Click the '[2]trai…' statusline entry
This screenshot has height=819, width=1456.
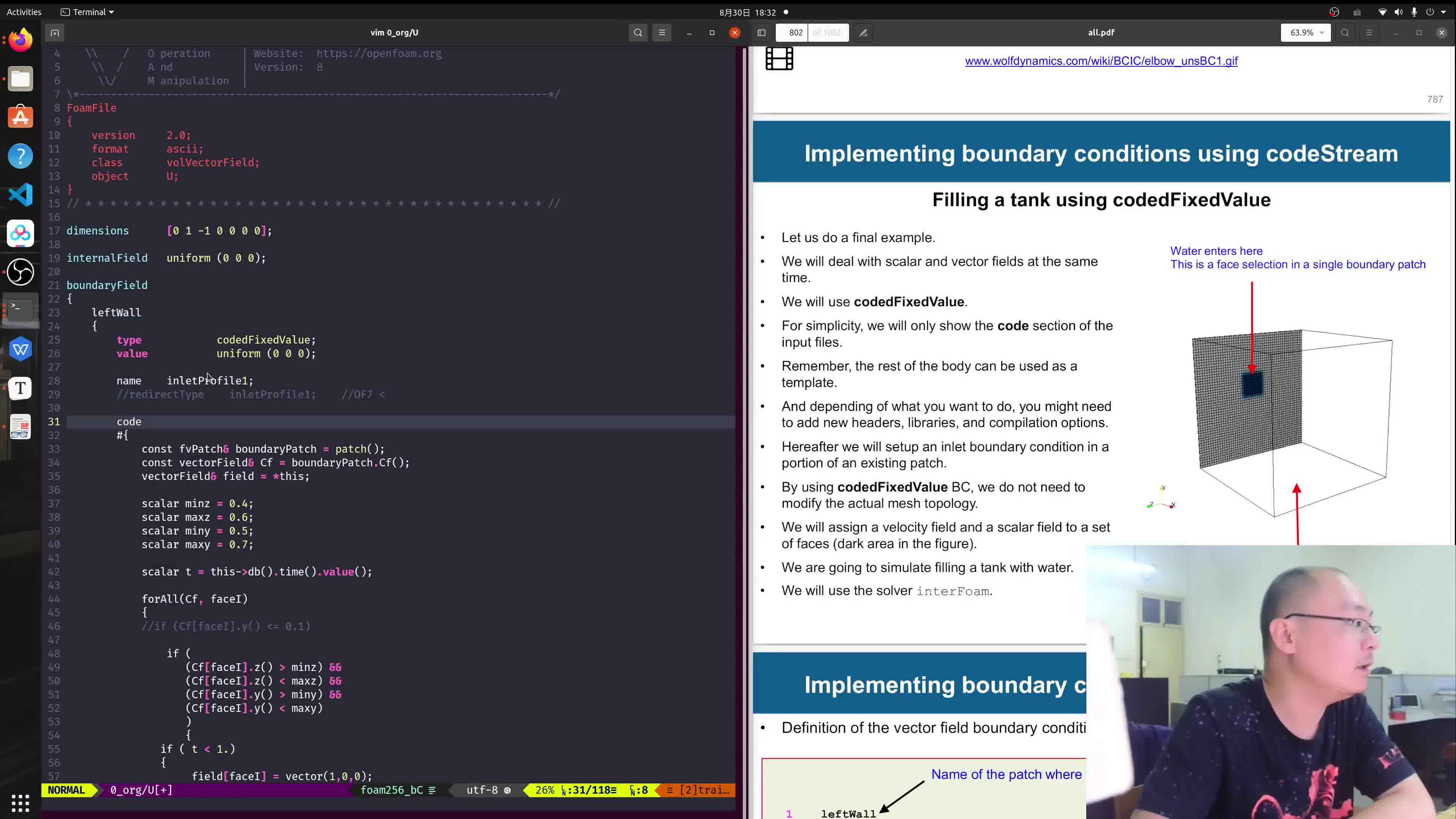(704, 790)
